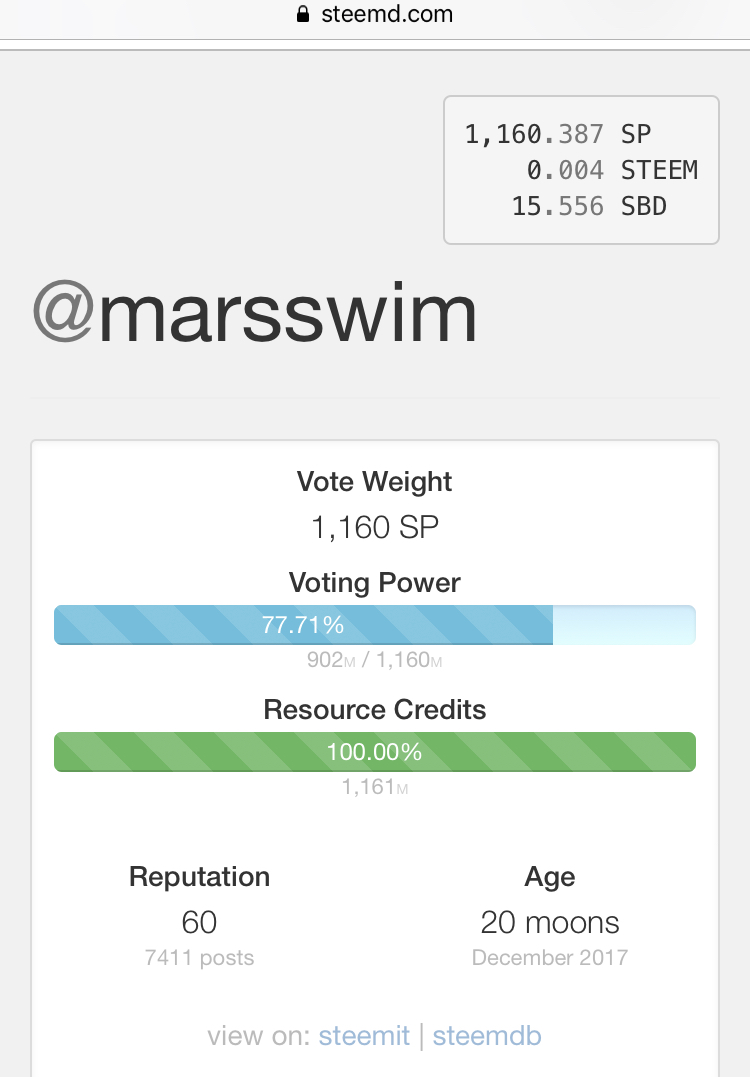Screen dimensions: 750x1077
Task: Click the 1,161M resource credits amount
Action: point(374,788)
